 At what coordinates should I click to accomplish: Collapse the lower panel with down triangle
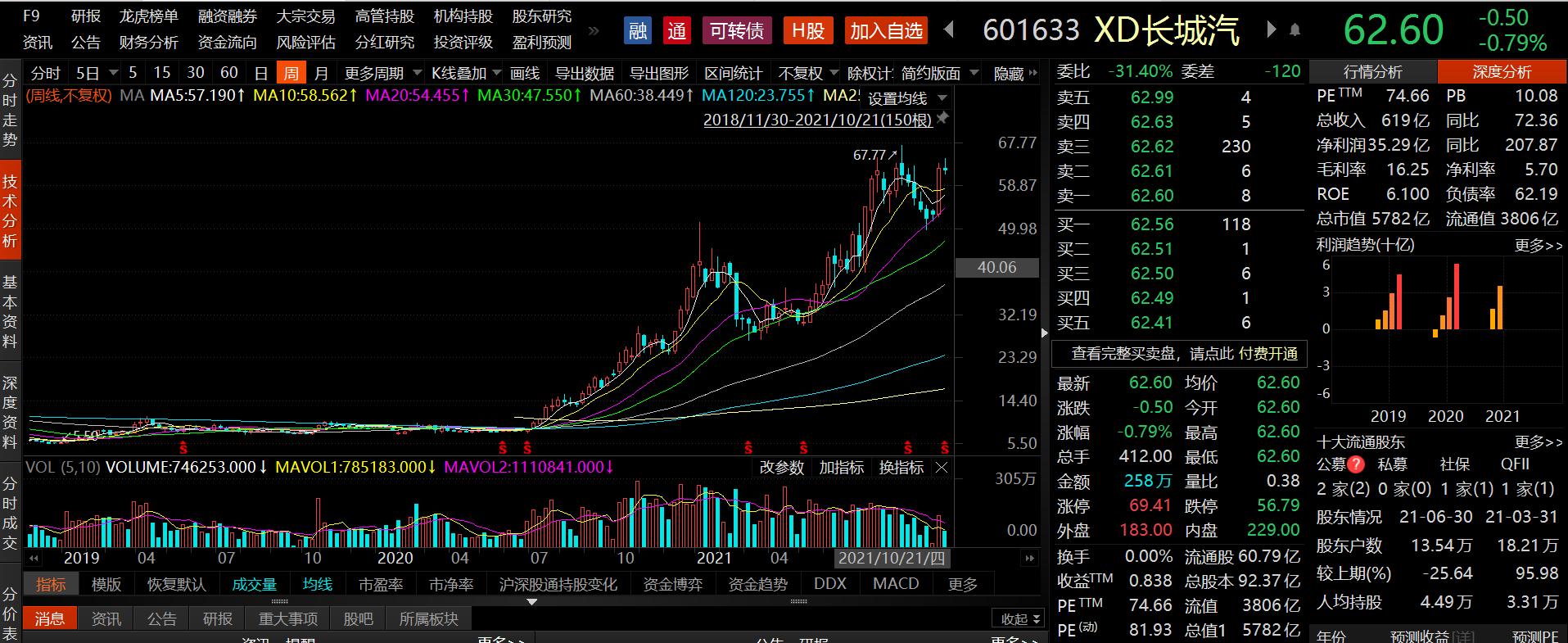pyautogui.click(x=532, y=602)
